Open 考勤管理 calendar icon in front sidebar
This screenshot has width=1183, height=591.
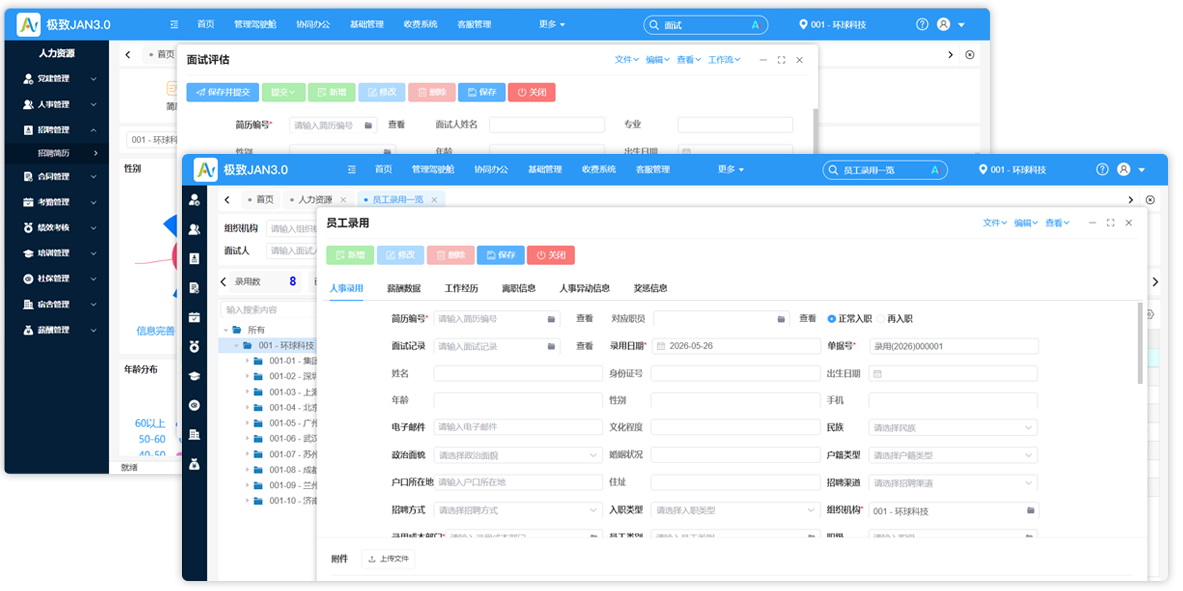click(x=195, y=317)
